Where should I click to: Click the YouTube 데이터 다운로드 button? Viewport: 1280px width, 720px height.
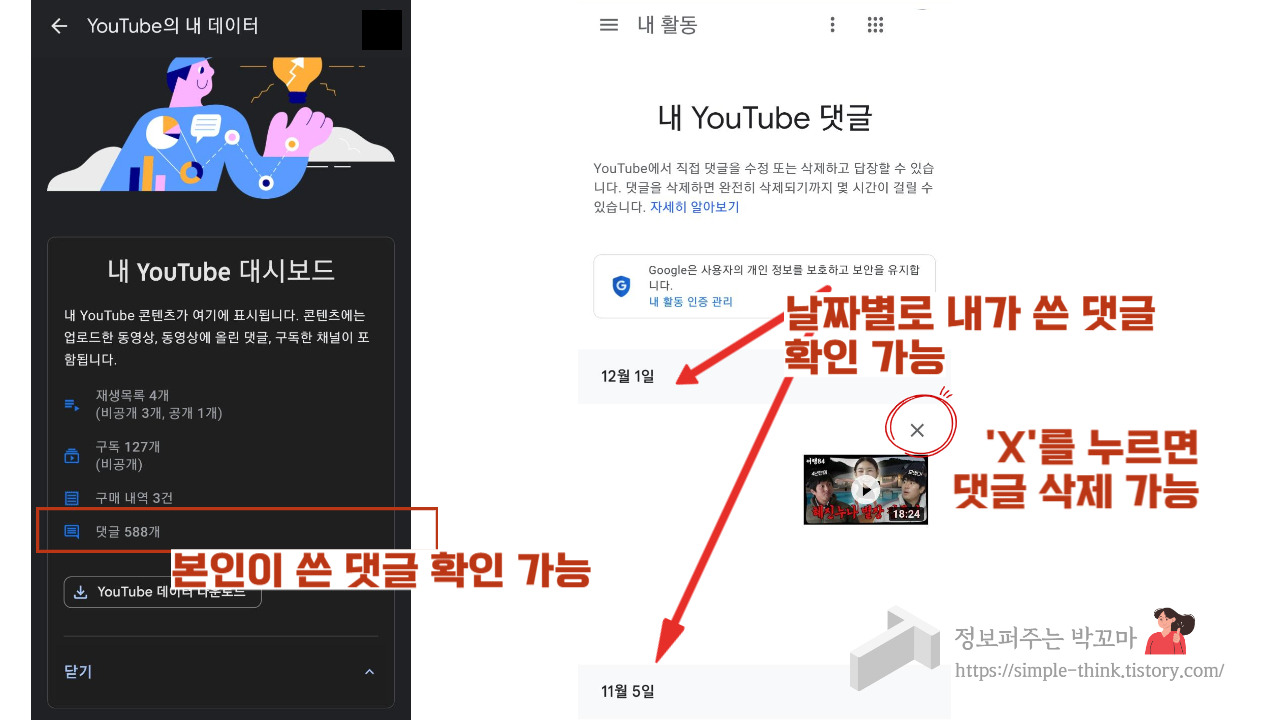tap(162, 592)
